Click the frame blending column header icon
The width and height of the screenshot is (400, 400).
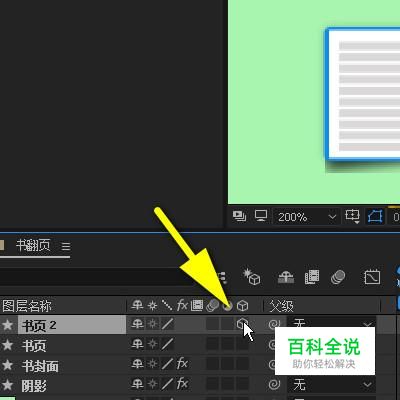coord(197,305)
